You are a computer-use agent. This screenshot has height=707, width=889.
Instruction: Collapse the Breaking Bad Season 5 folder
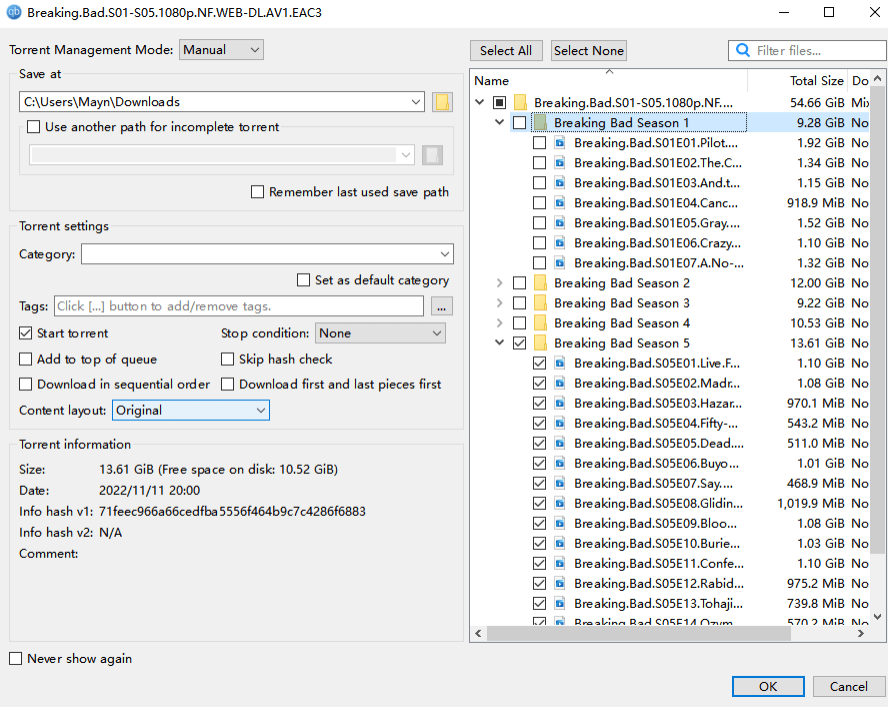[x=499, y=343]
